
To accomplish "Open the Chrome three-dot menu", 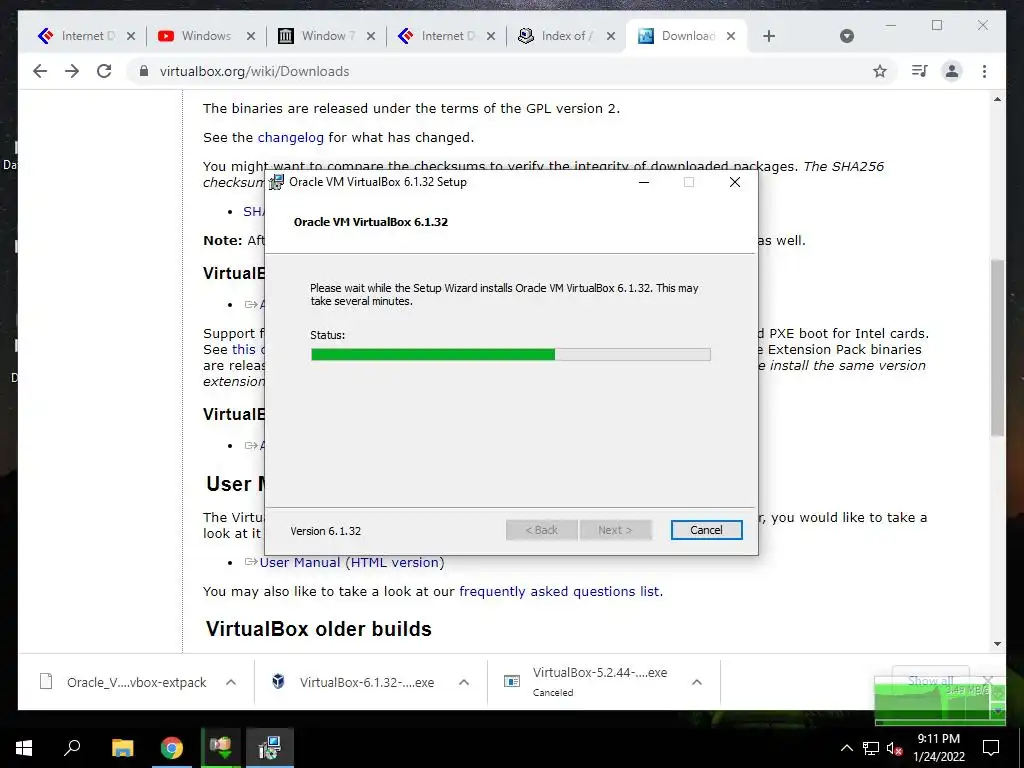I will pos(984,71).
